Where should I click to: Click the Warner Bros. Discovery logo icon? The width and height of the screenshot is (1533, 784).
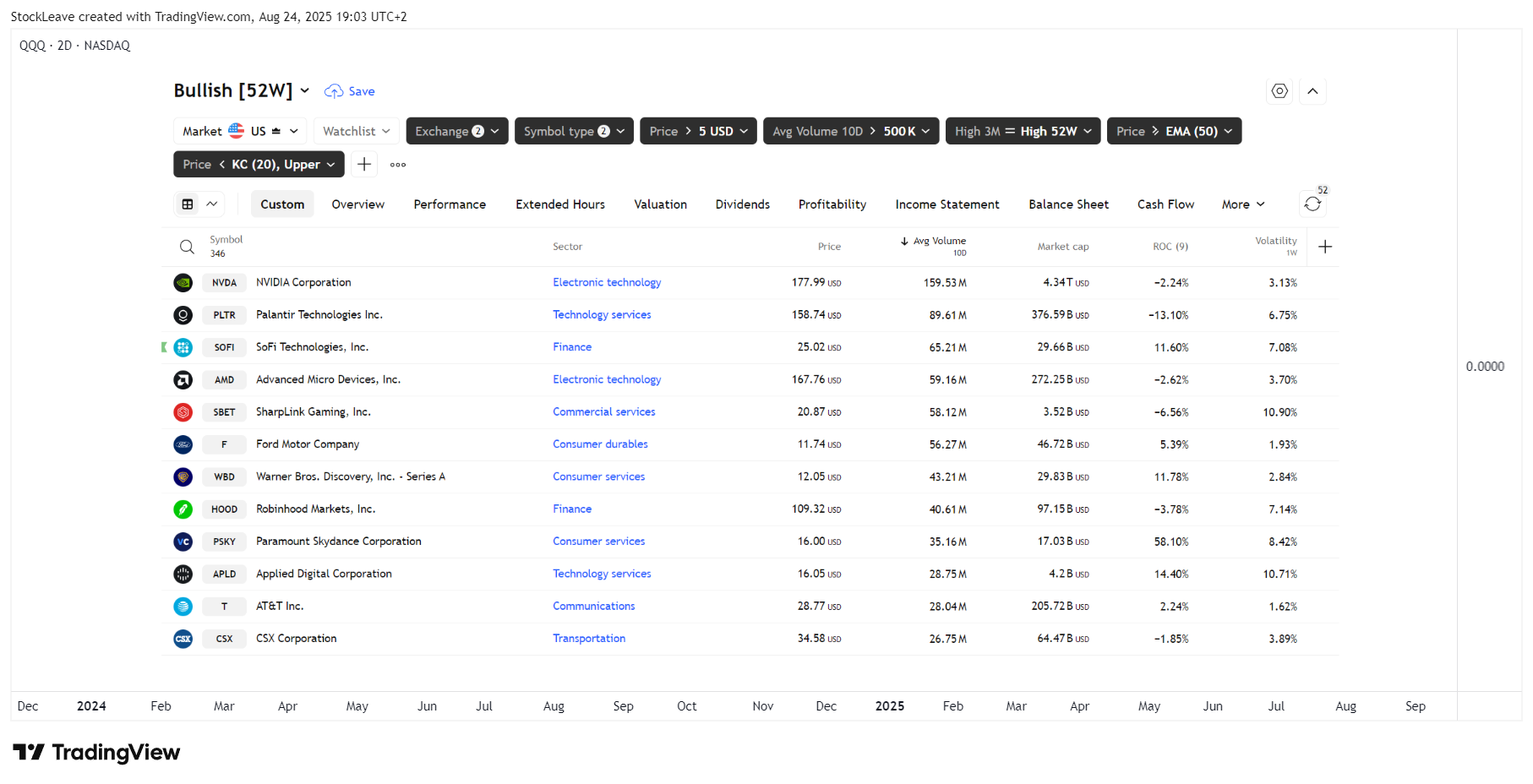coord(183,477)
